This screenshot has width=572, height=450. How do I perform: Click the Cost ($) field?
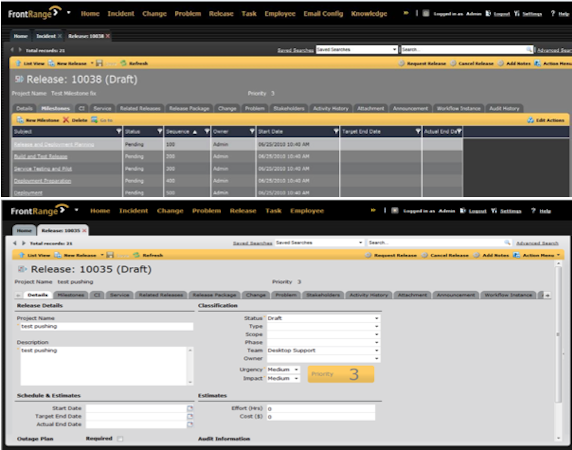pos(321,416)
